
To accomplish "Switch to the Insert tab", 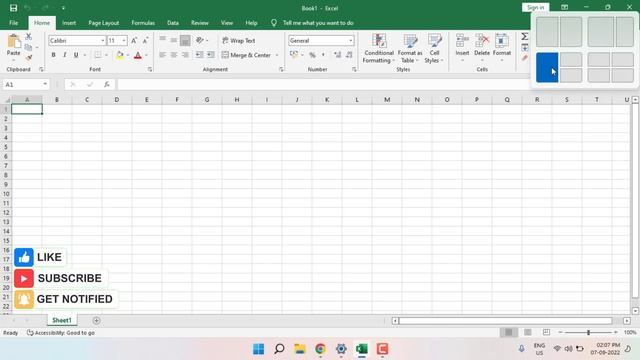I will coord(69,23).
